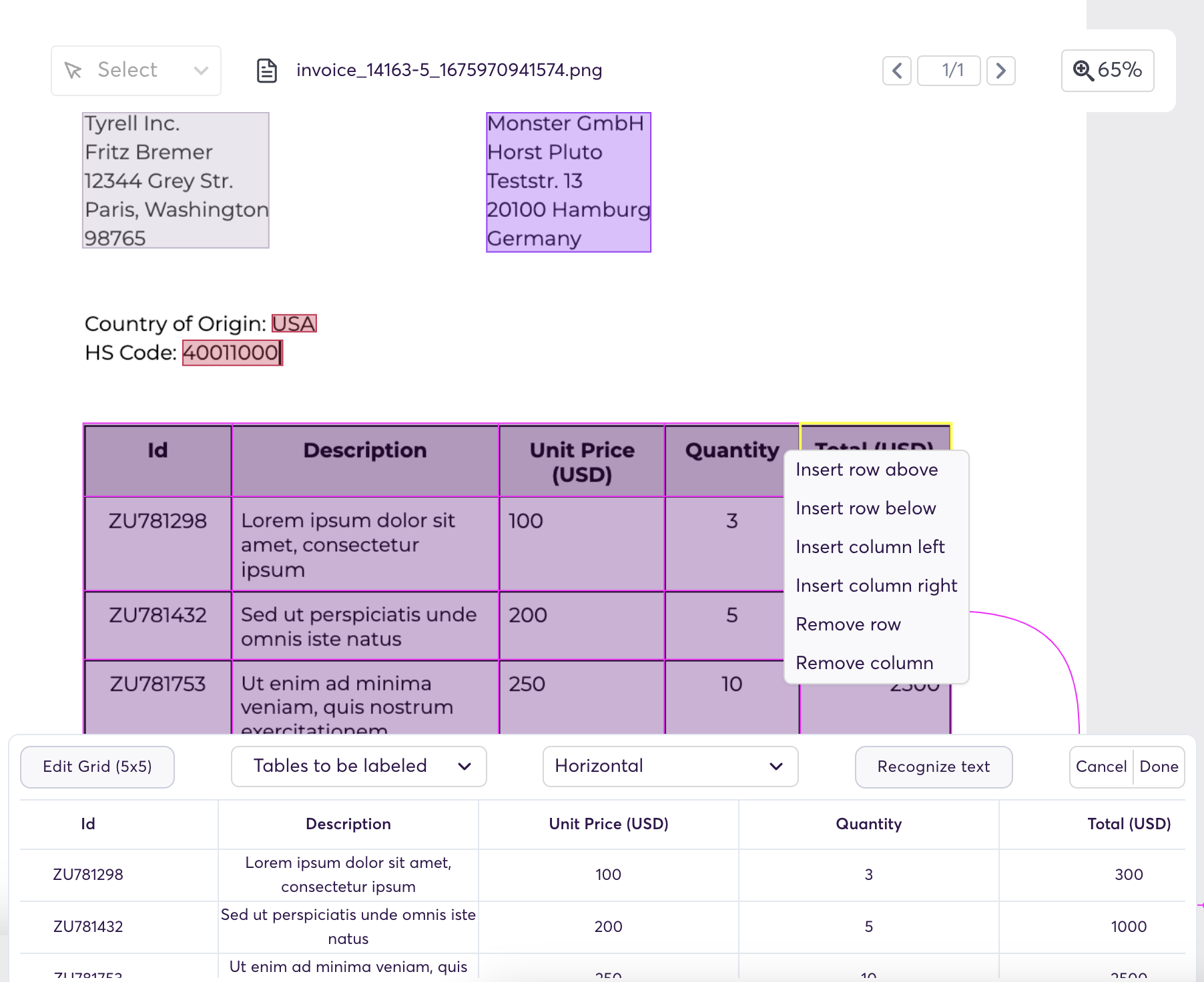Viewport: 1204px width, 982px height.
Task: Choose Remove column from context menu
Action: click(x=865, y=663)
